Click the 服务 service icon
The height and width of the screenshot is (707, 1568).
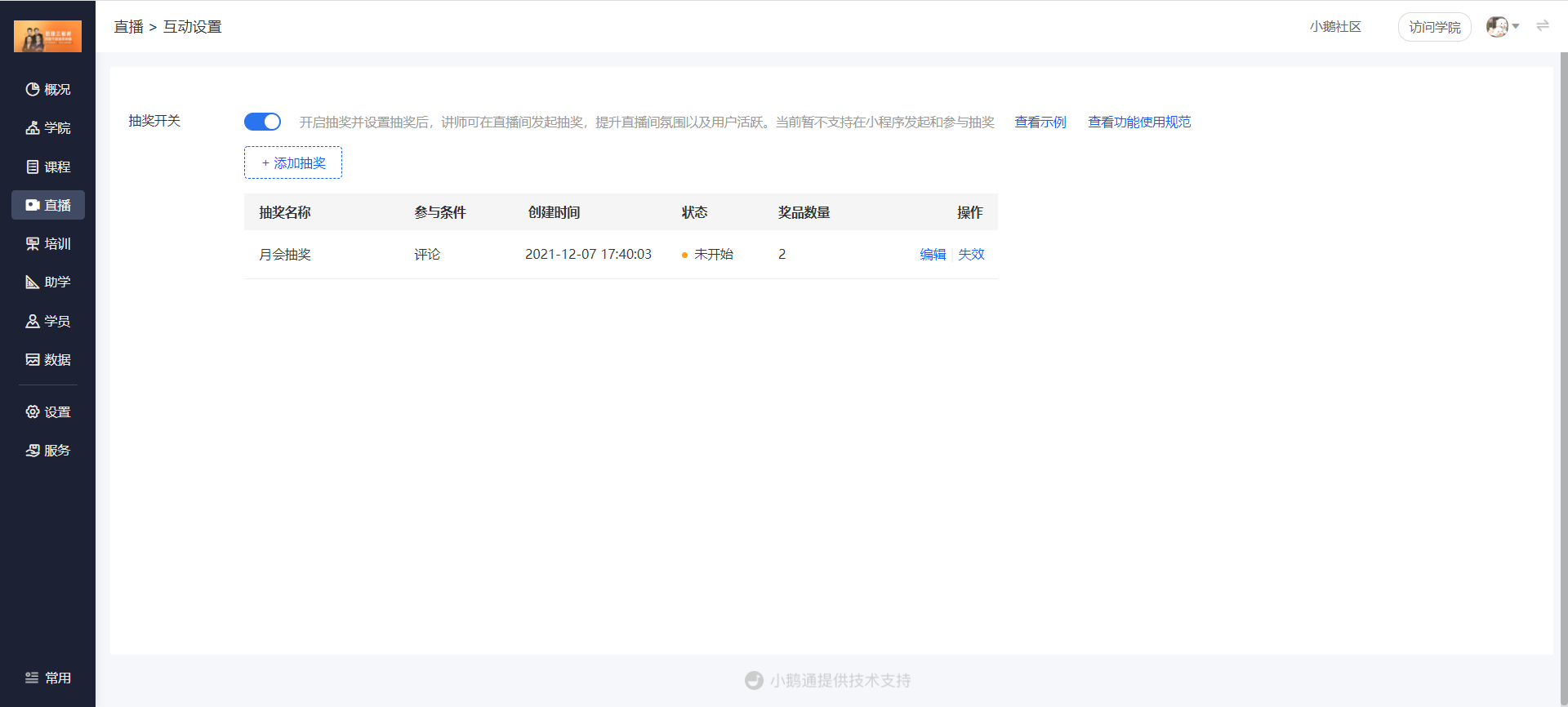click(x=33, y=450)
